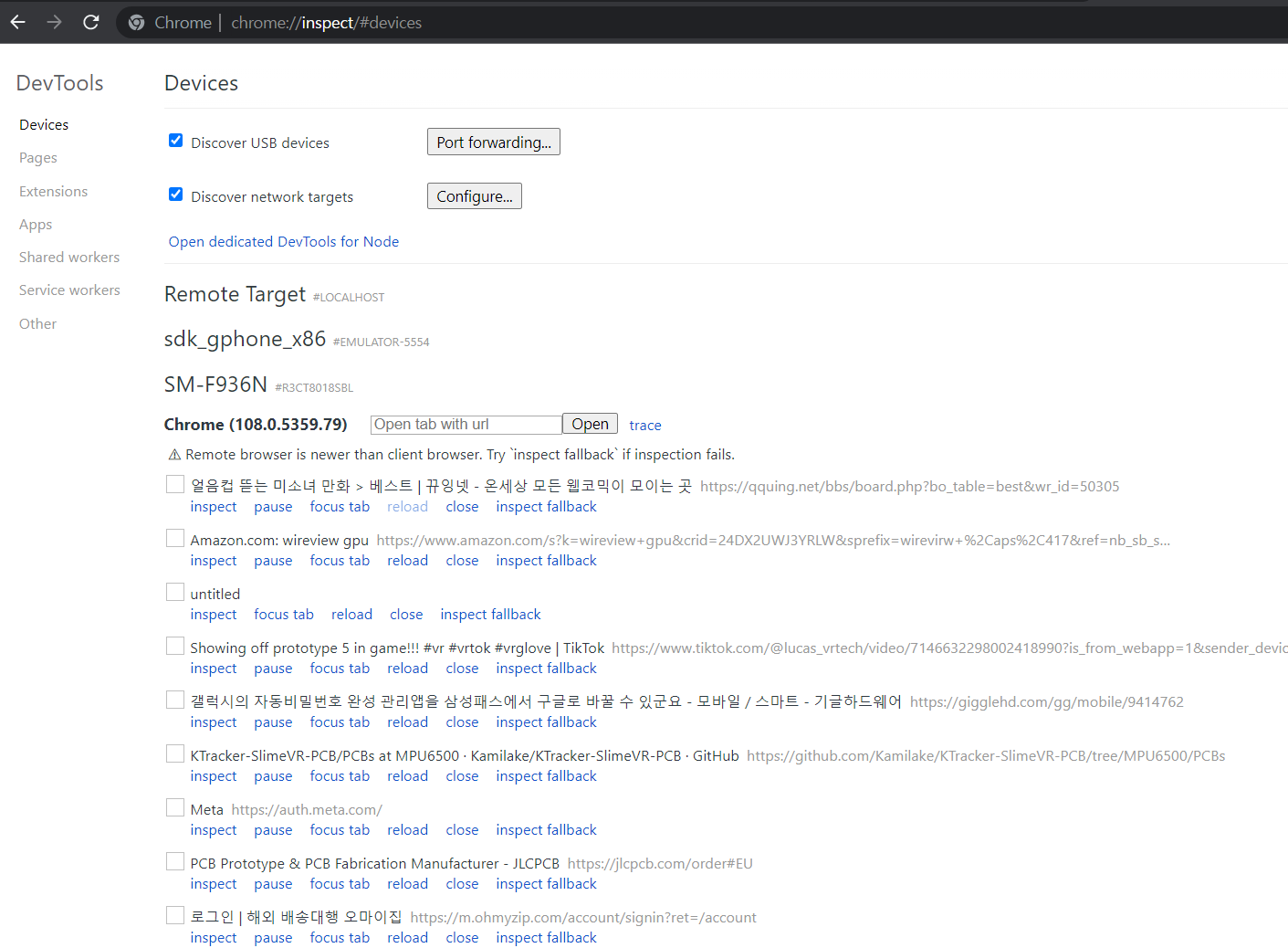The image size is (1288, 948).
Task: Inspect fallback for Meta tab
Action: point(547,830)
